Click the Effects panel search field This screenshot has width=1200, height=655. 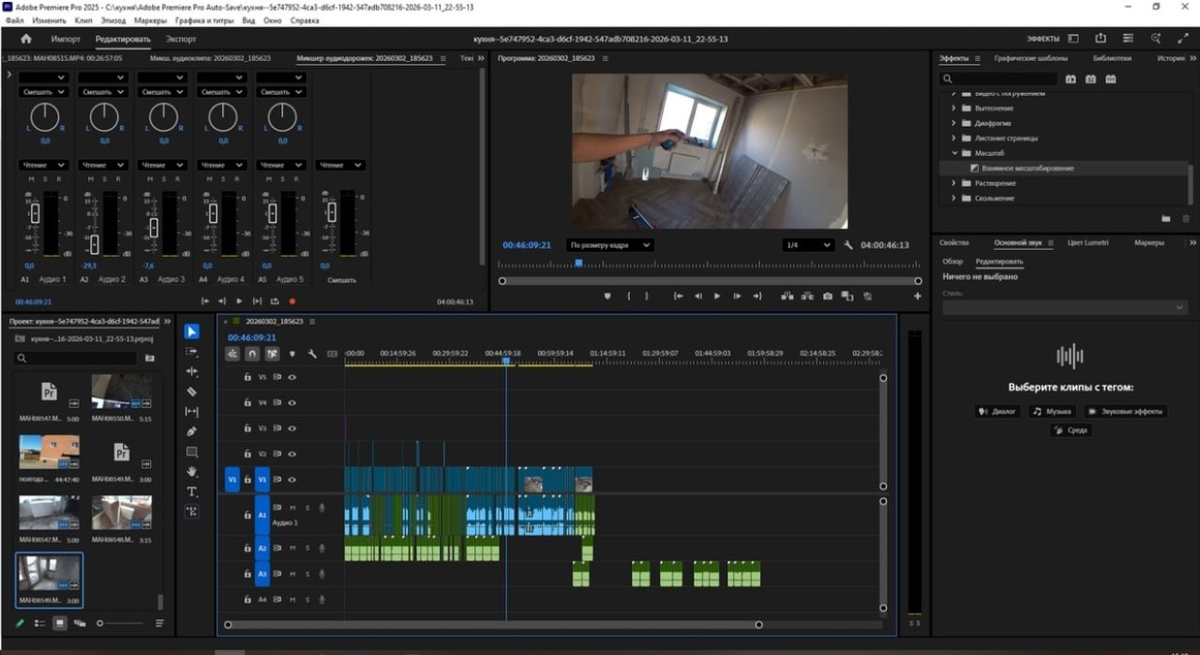click(998, 78)
